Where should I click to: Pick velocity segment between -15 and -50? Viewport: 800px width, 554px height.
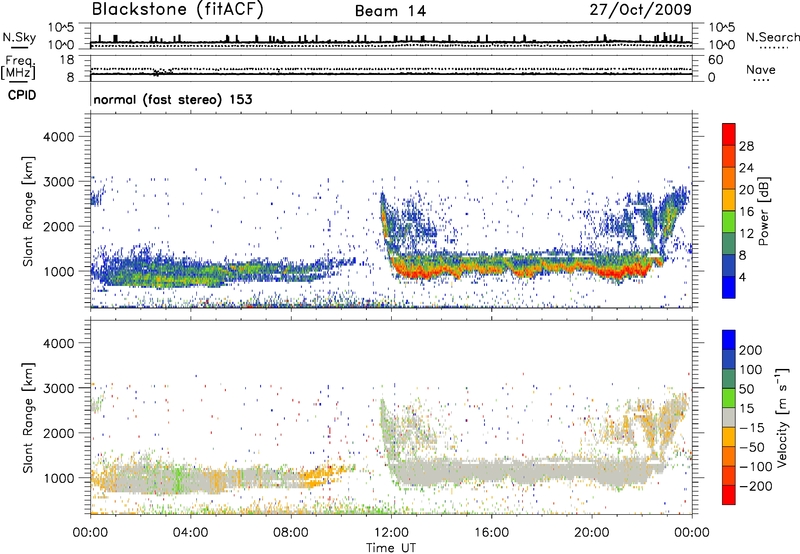tap(729, 437)
